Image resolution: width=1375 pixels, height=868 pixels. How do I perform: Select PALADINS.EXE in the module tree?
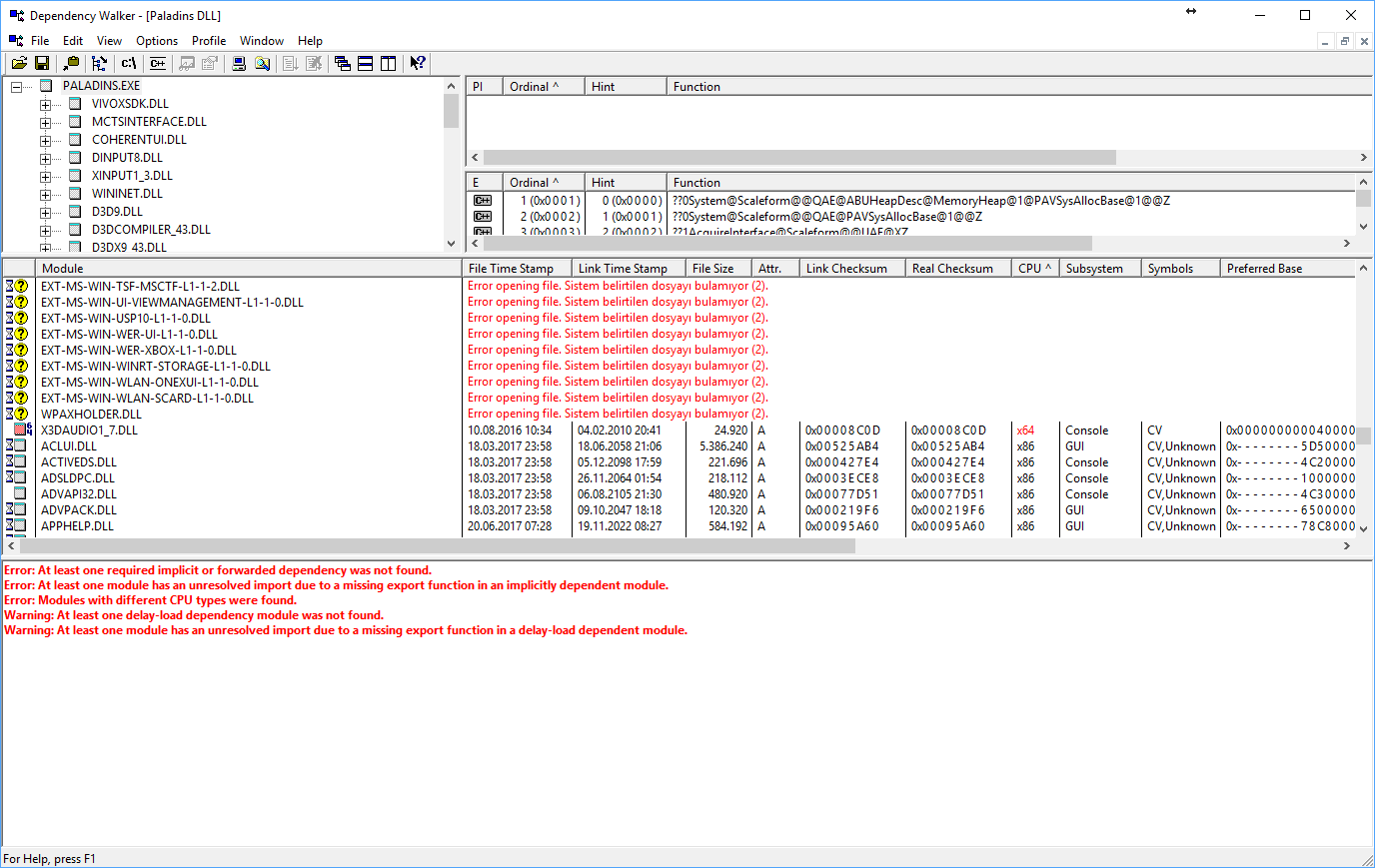pyautogui.click(x=101, y=86)
